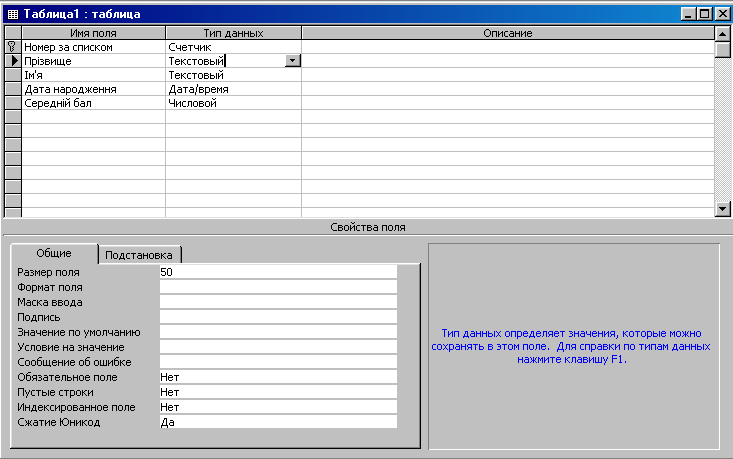Close the Таблица1 window

723,14
